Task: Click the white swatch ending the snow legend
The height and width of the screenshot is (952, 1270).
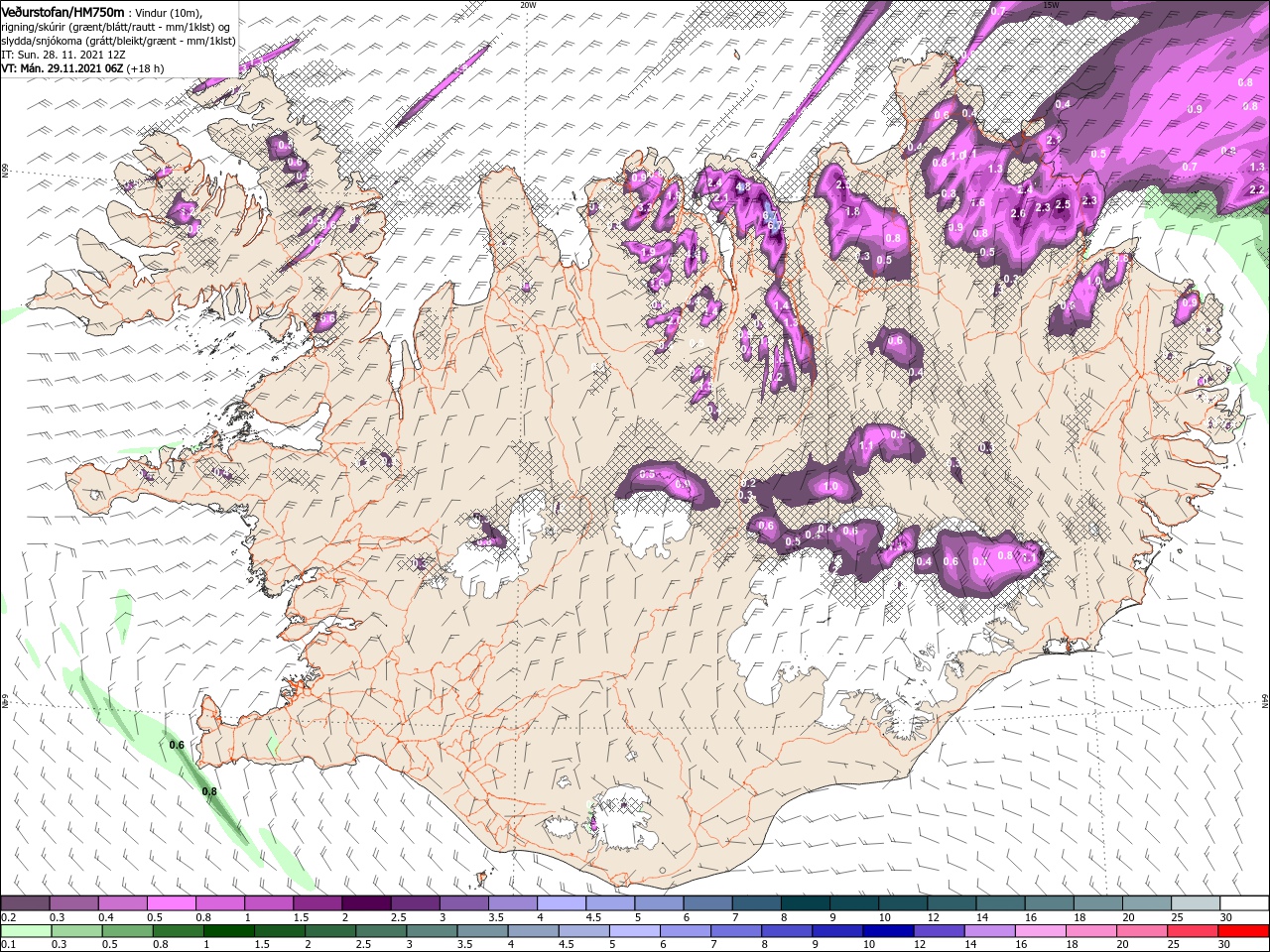Action: click(1244, 903)
